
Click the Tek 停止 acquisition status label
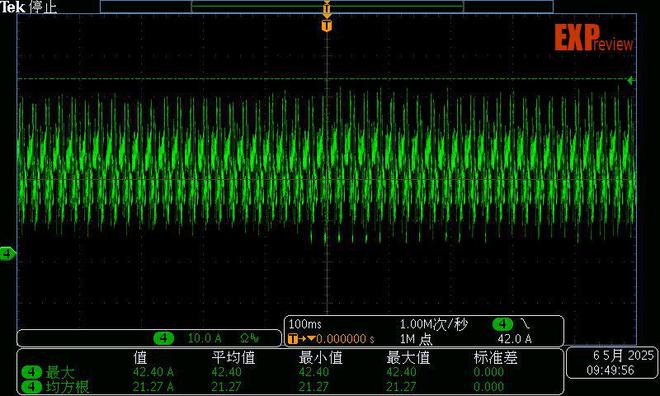tap(28, 7)
